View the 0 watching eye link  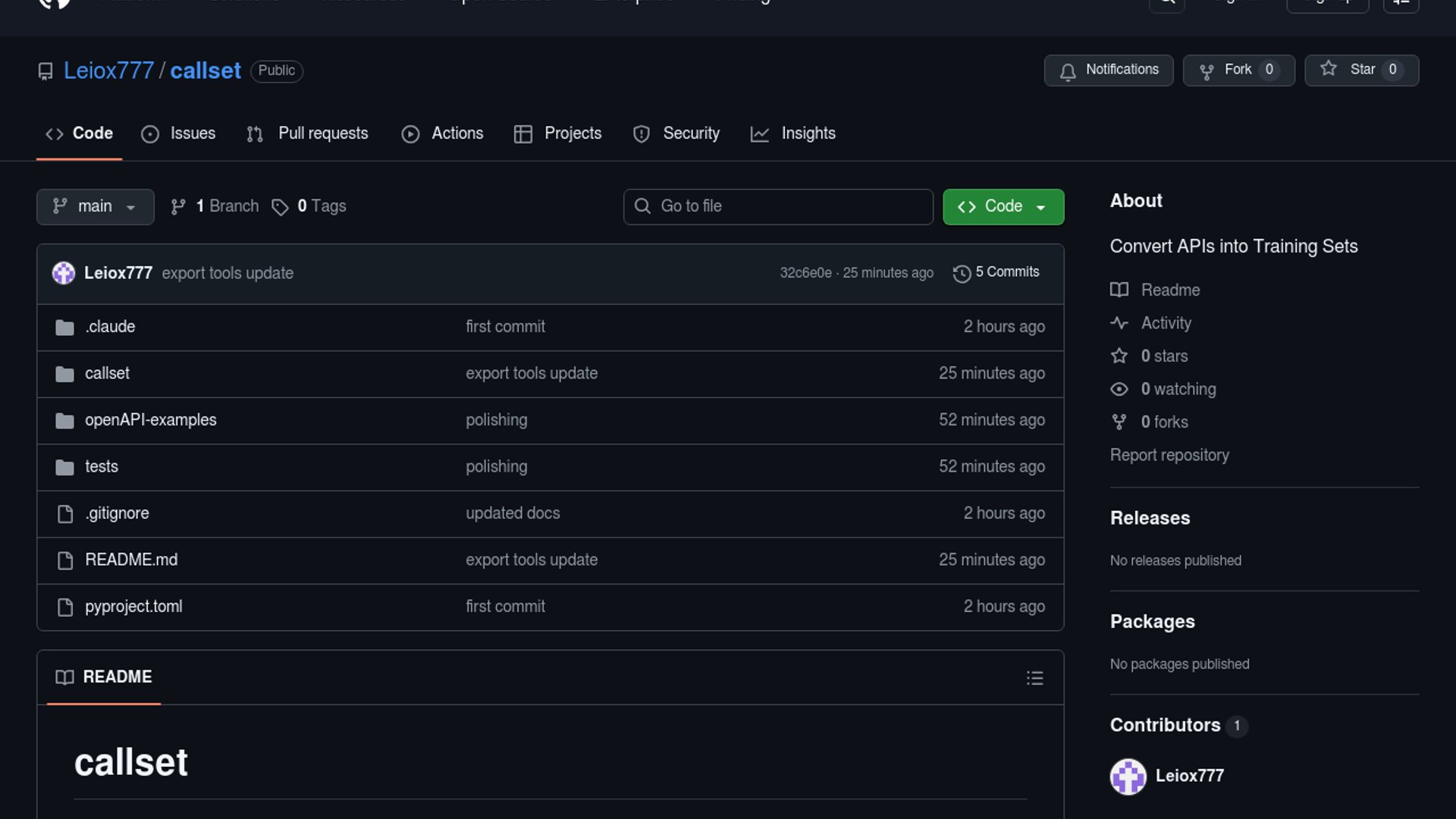tap(1178, 389)
